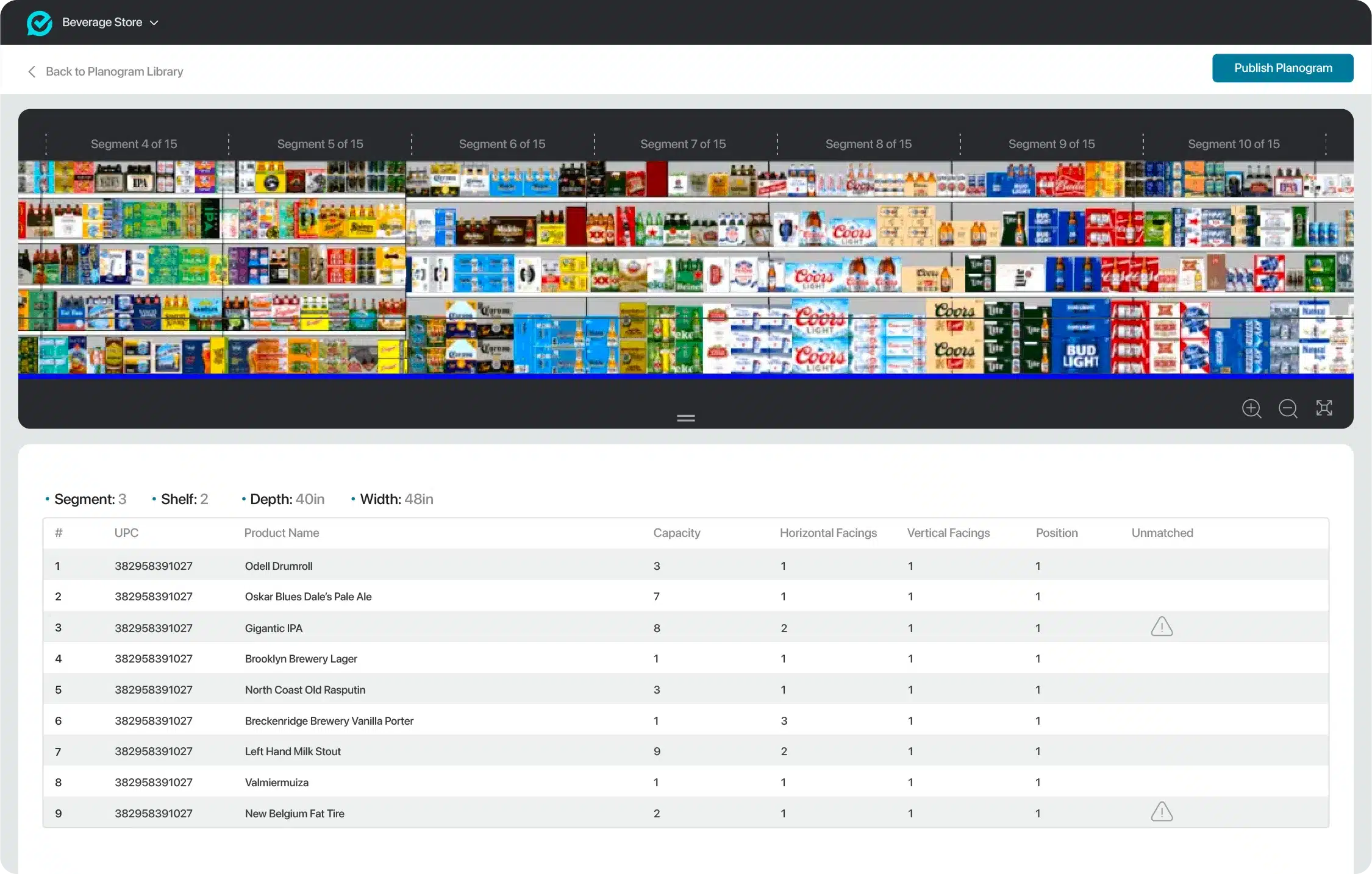Select the New Belgium Fat Tire name
The width and height of the screenshot is (1372, 874).
tap(295, 813)
